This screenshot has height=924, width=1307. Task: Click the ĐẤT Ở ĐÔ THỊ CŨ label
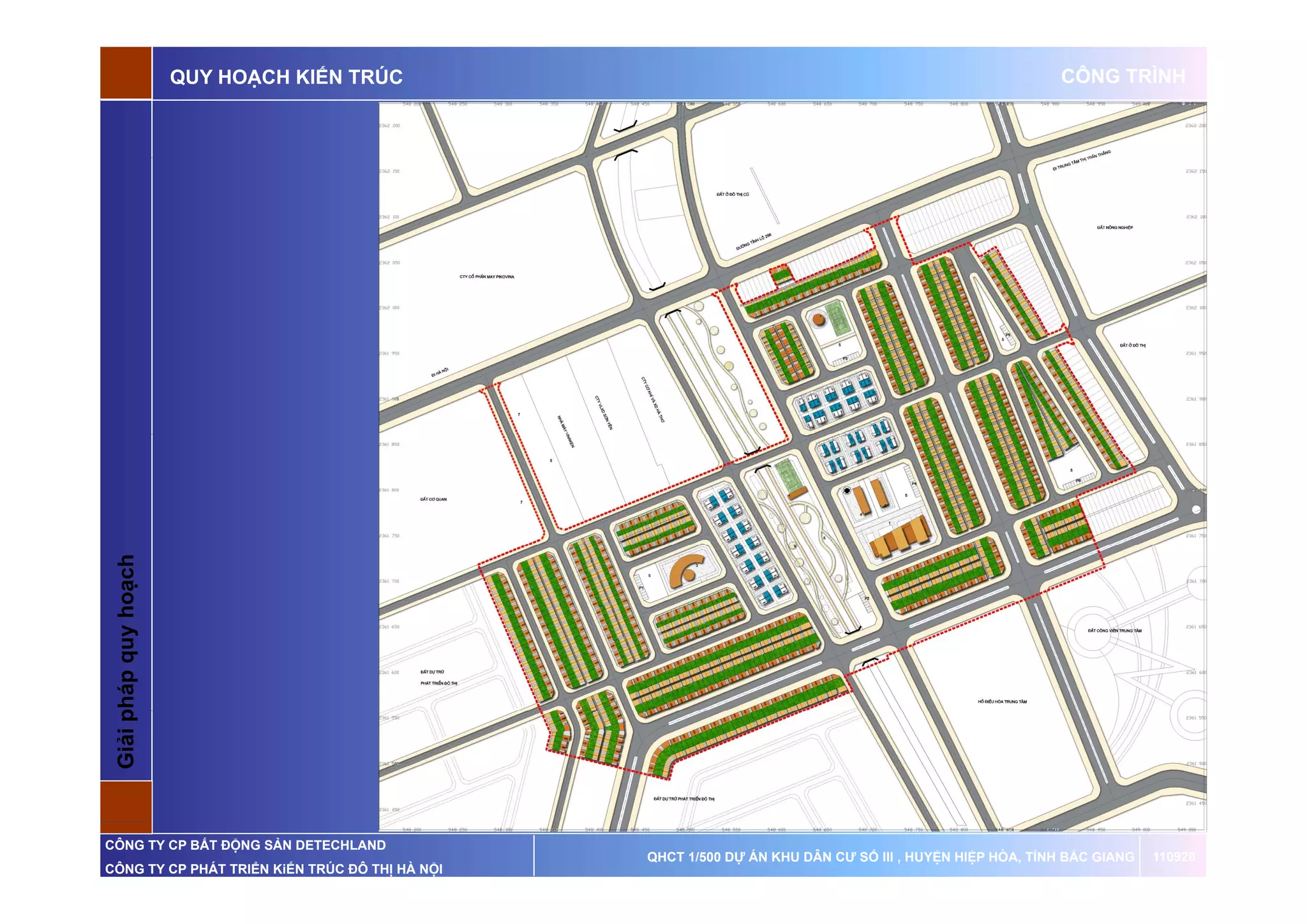point(733,194)
